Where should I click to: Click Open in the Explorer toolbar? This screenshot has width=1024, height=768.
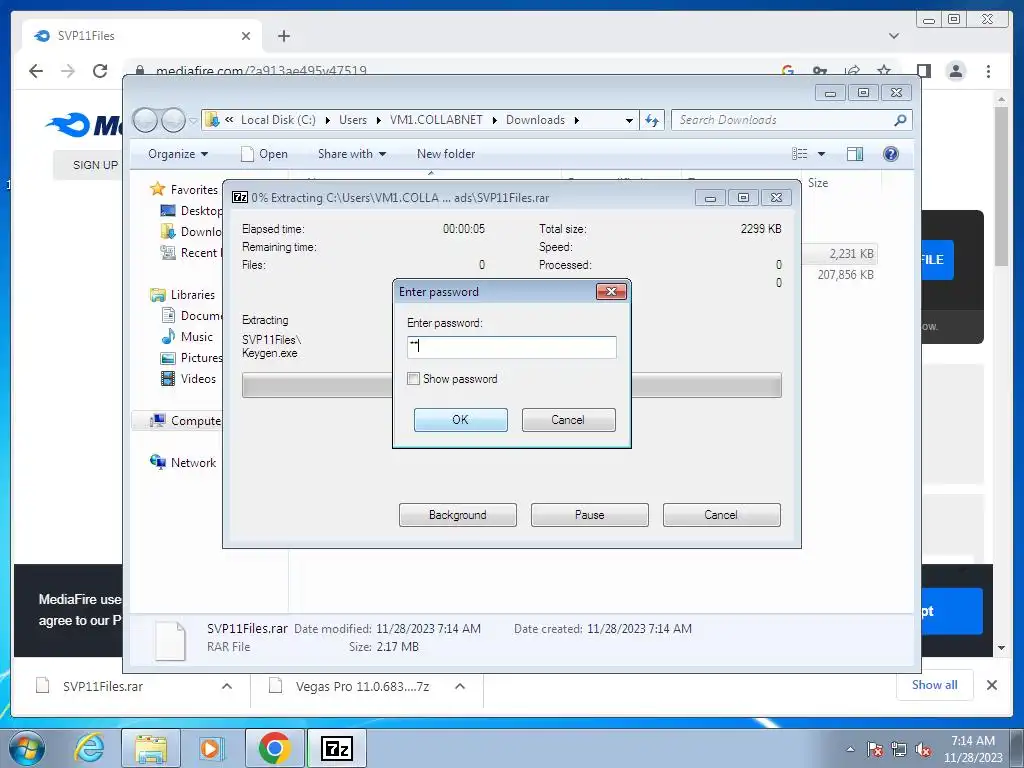pos(264,154)
